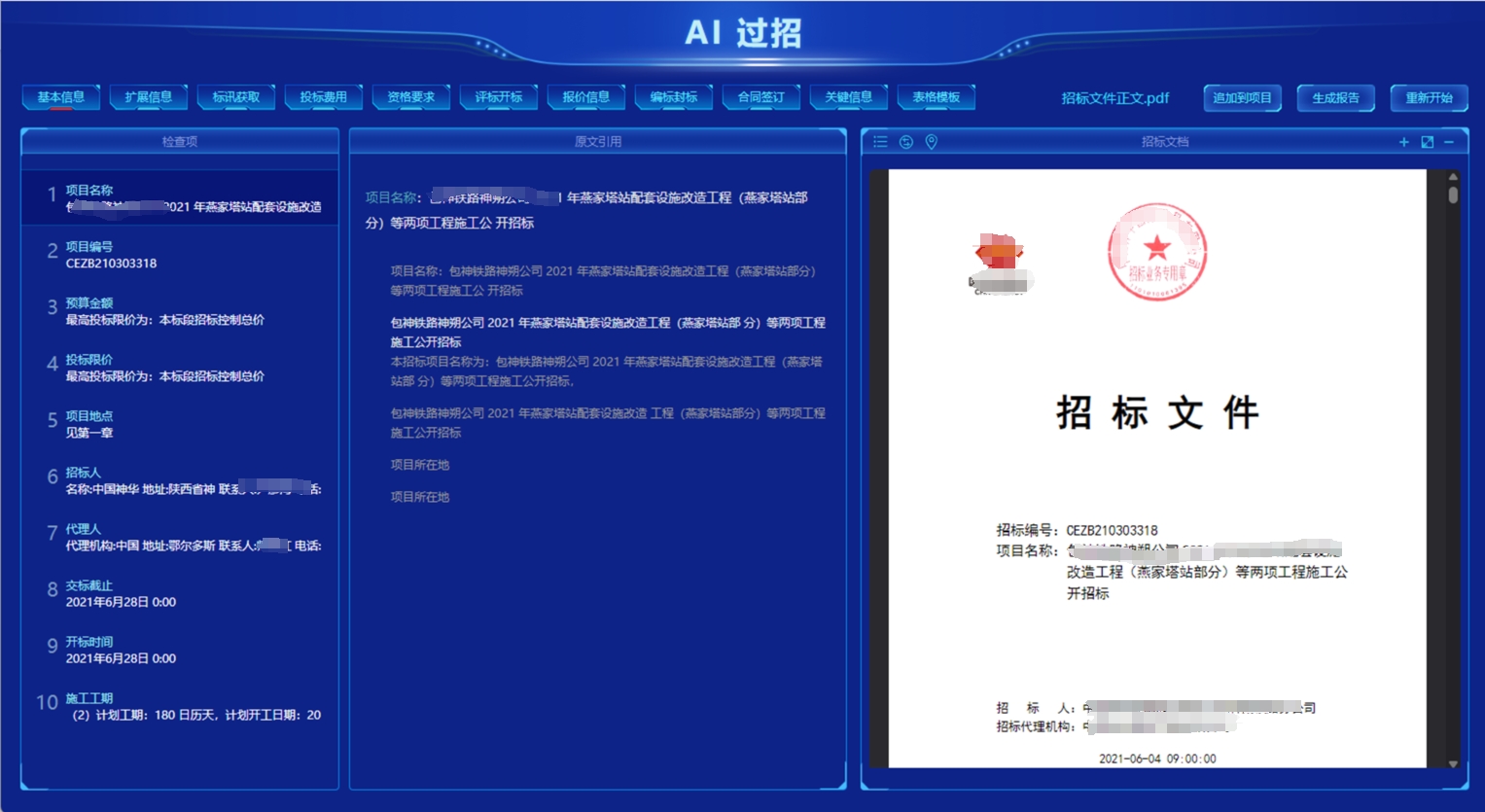This screenshot has height=812, width=1485.
Task: Select check item 10 施工工期
Action: 180,706
